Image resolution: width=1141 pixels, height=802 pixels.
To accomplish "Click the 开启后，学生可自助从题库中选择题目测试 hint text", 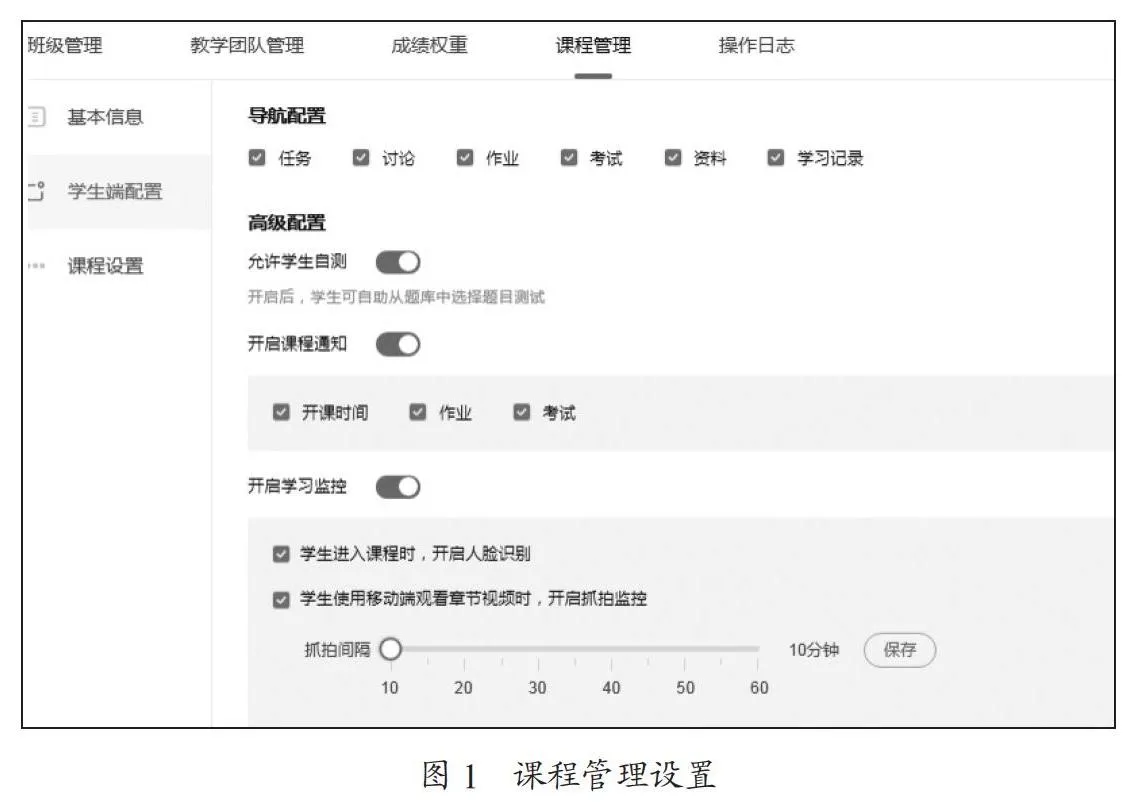I will click(397, 297).
